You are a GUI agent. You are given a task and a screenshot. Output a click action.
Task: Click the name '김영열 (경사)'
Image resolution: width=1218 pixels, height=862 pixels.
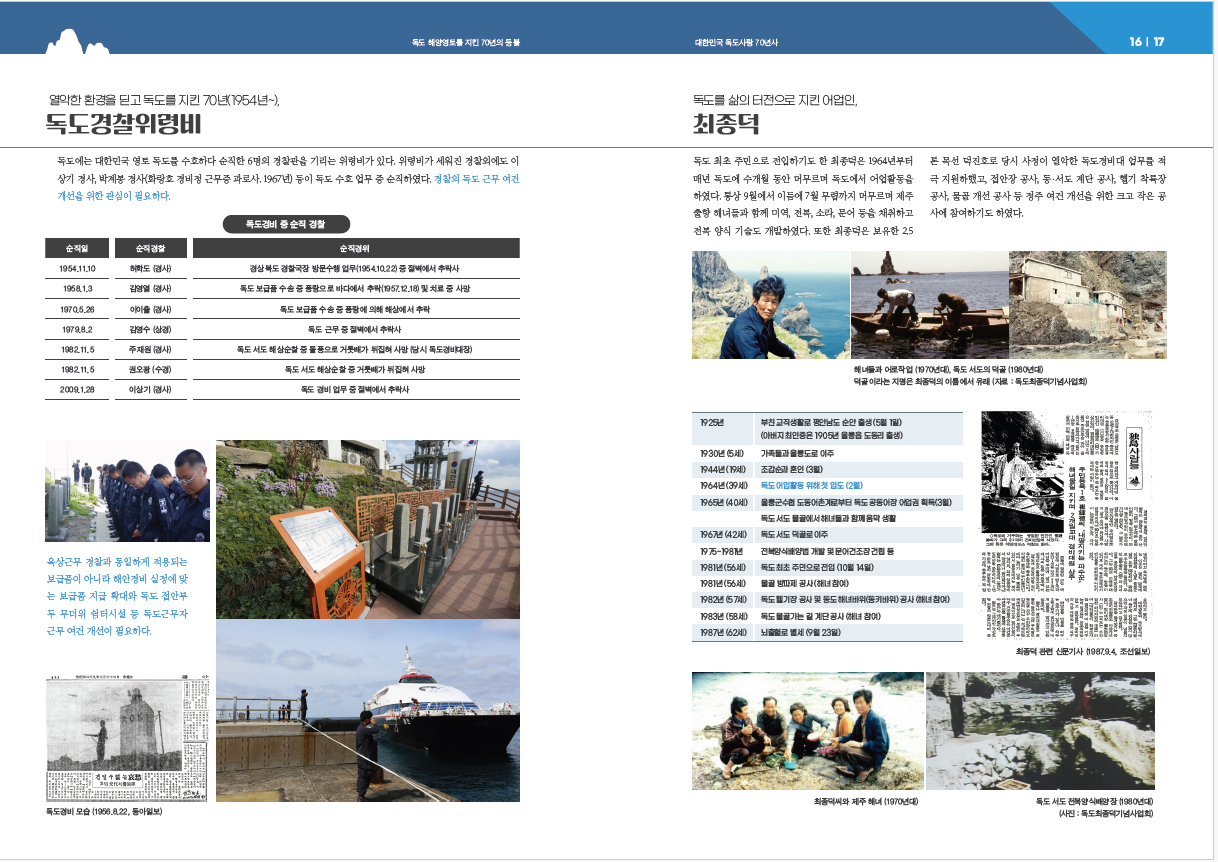(x=150, y=289)
